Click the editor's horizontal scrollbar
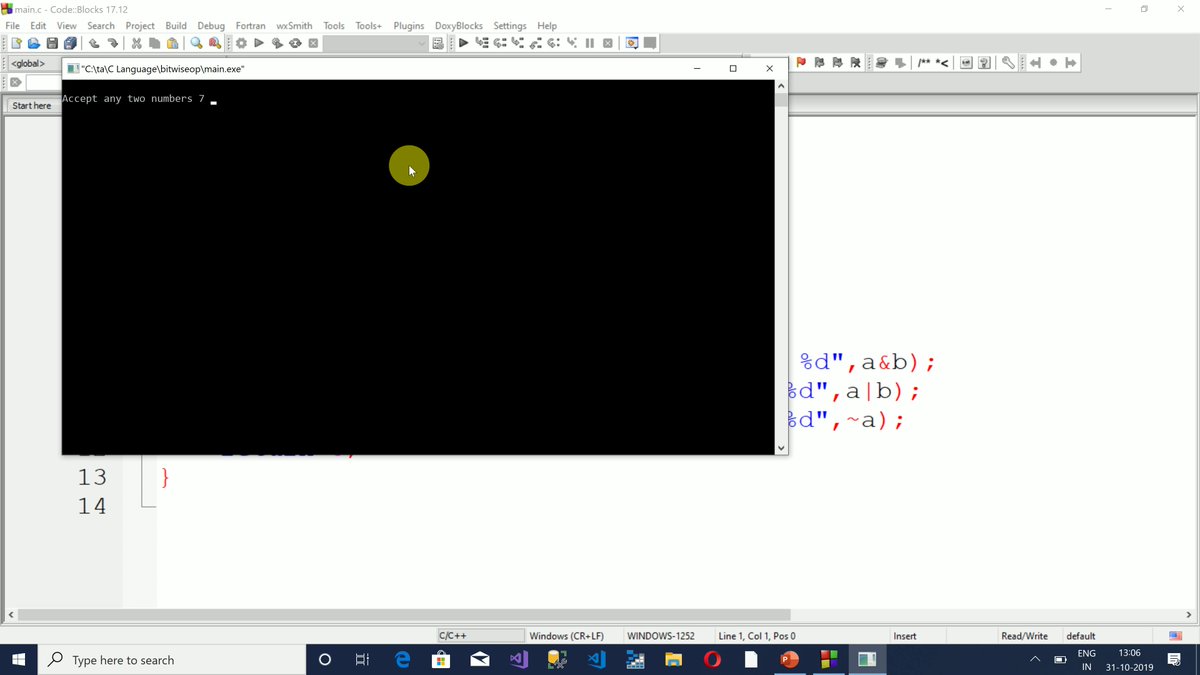This screenshot has width=1200, height=675. [404, 615]
